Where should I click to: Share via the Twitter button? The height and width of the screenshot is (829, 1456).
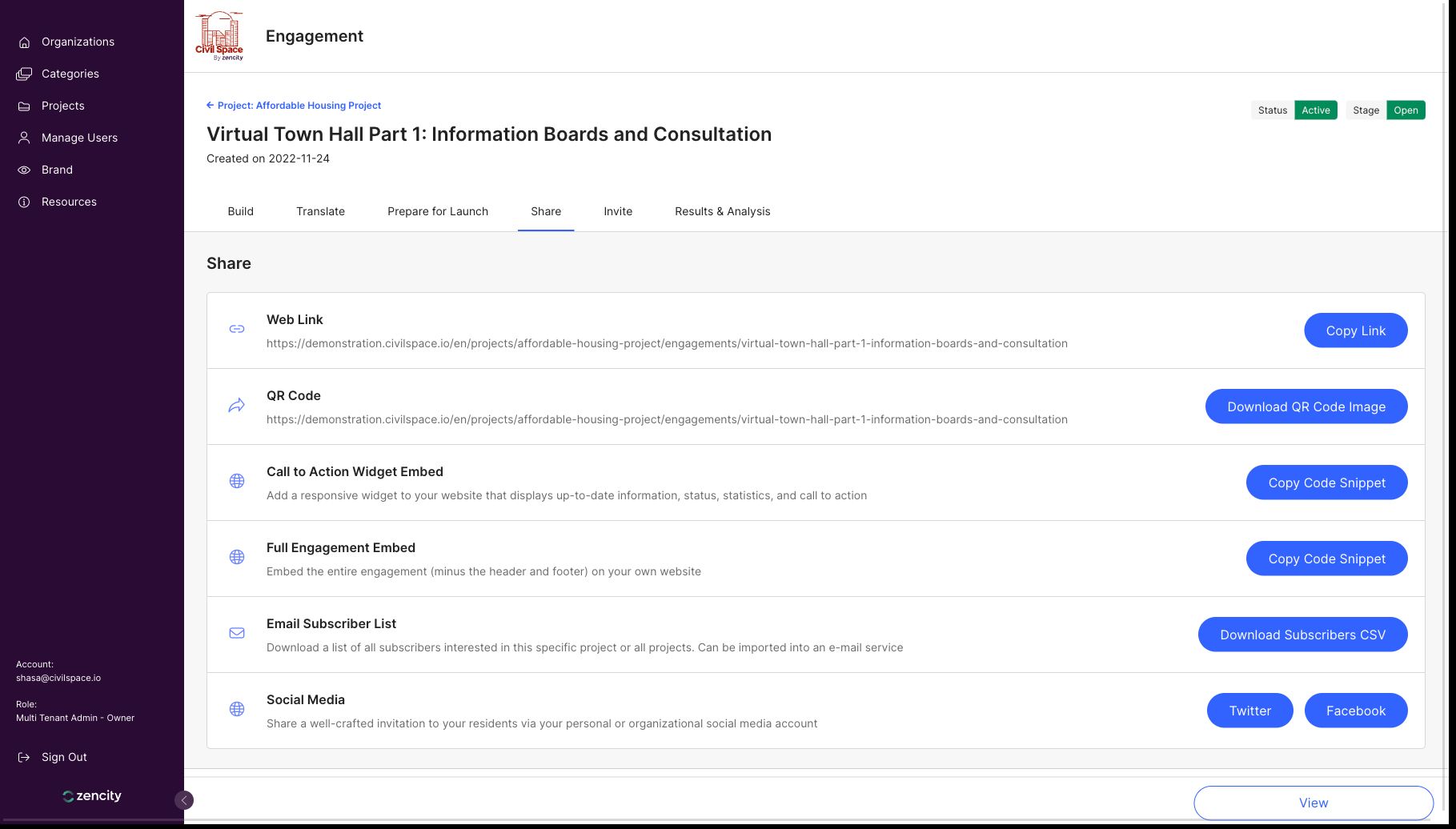tap(1249, 711)
